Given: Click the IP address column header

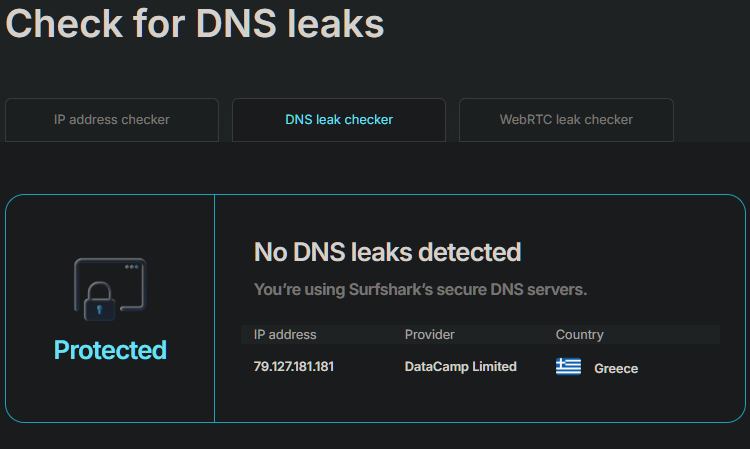Looking at the screenshot, I should point(285,335).
